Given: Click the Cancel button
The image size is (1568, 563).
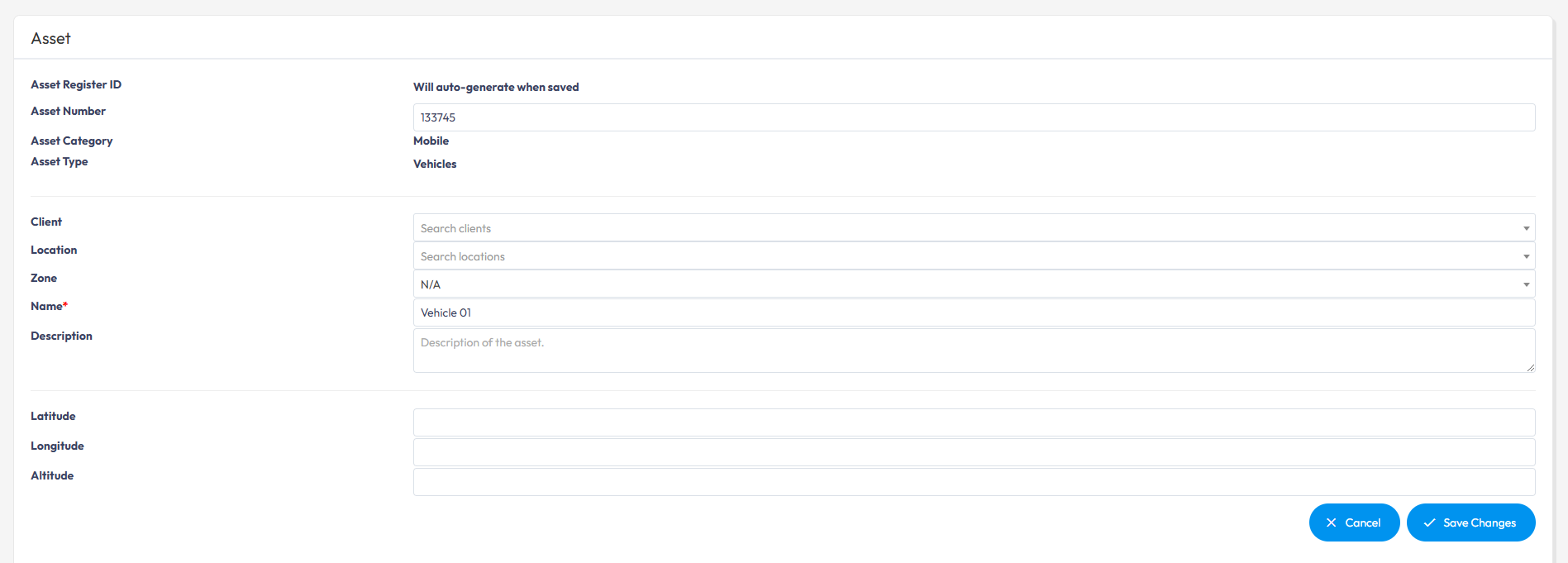Looking at the screenshot, I should tap(1354, 522).
